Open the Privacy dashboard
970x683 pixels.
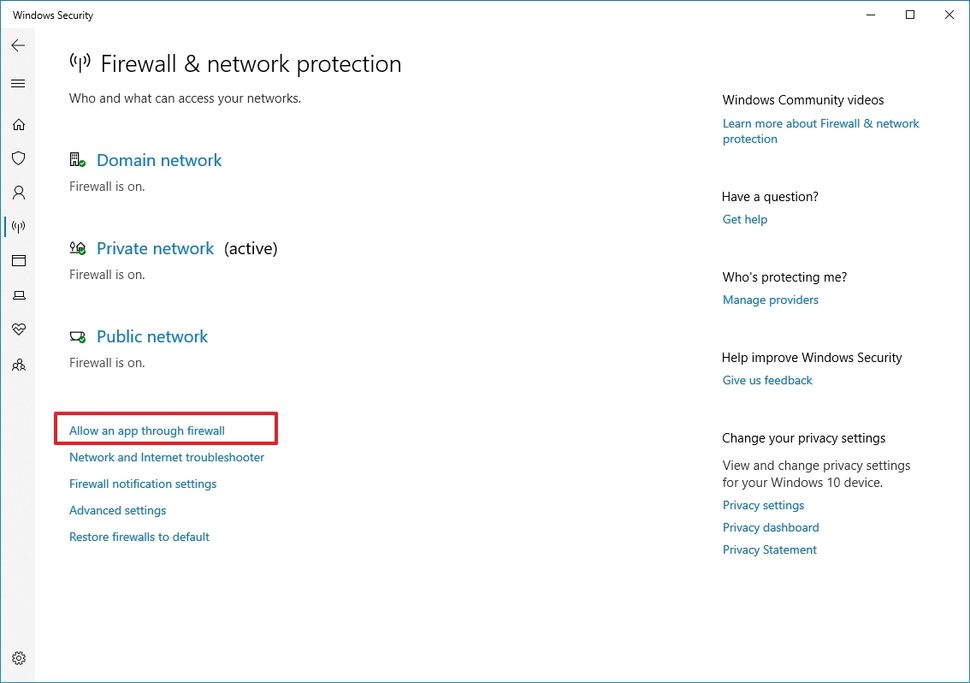(770, 527)
